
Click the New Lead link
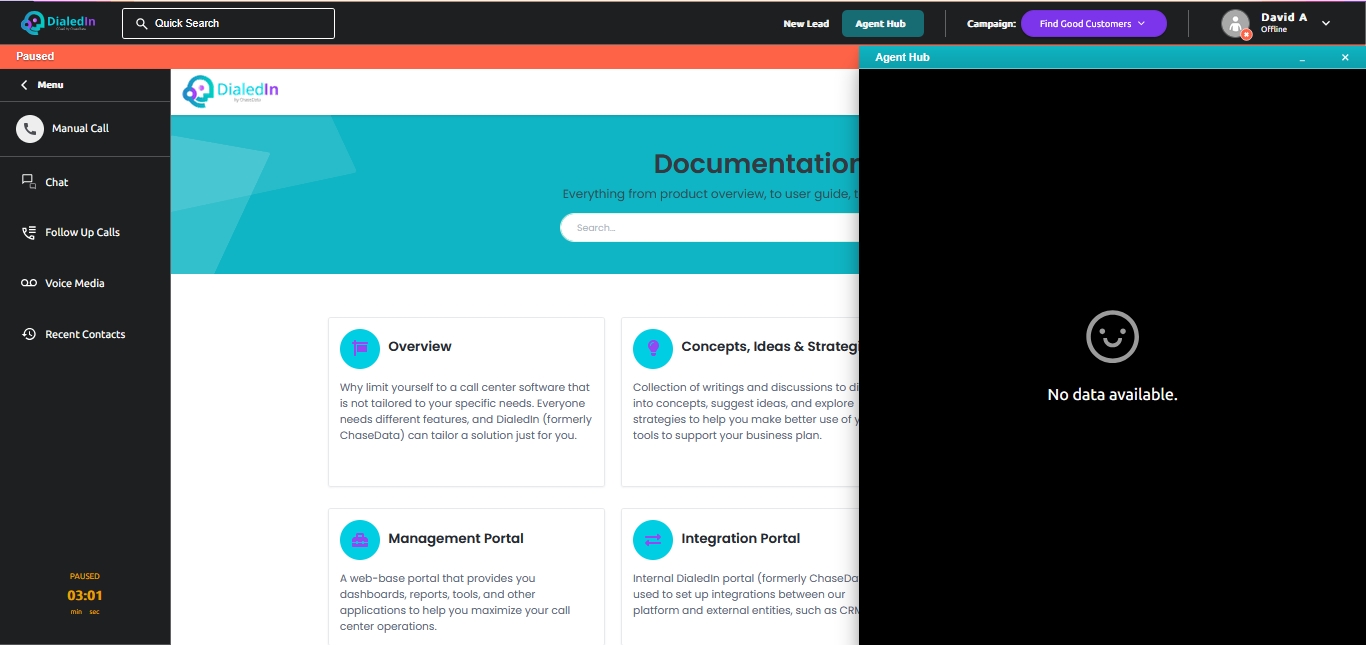806,24
